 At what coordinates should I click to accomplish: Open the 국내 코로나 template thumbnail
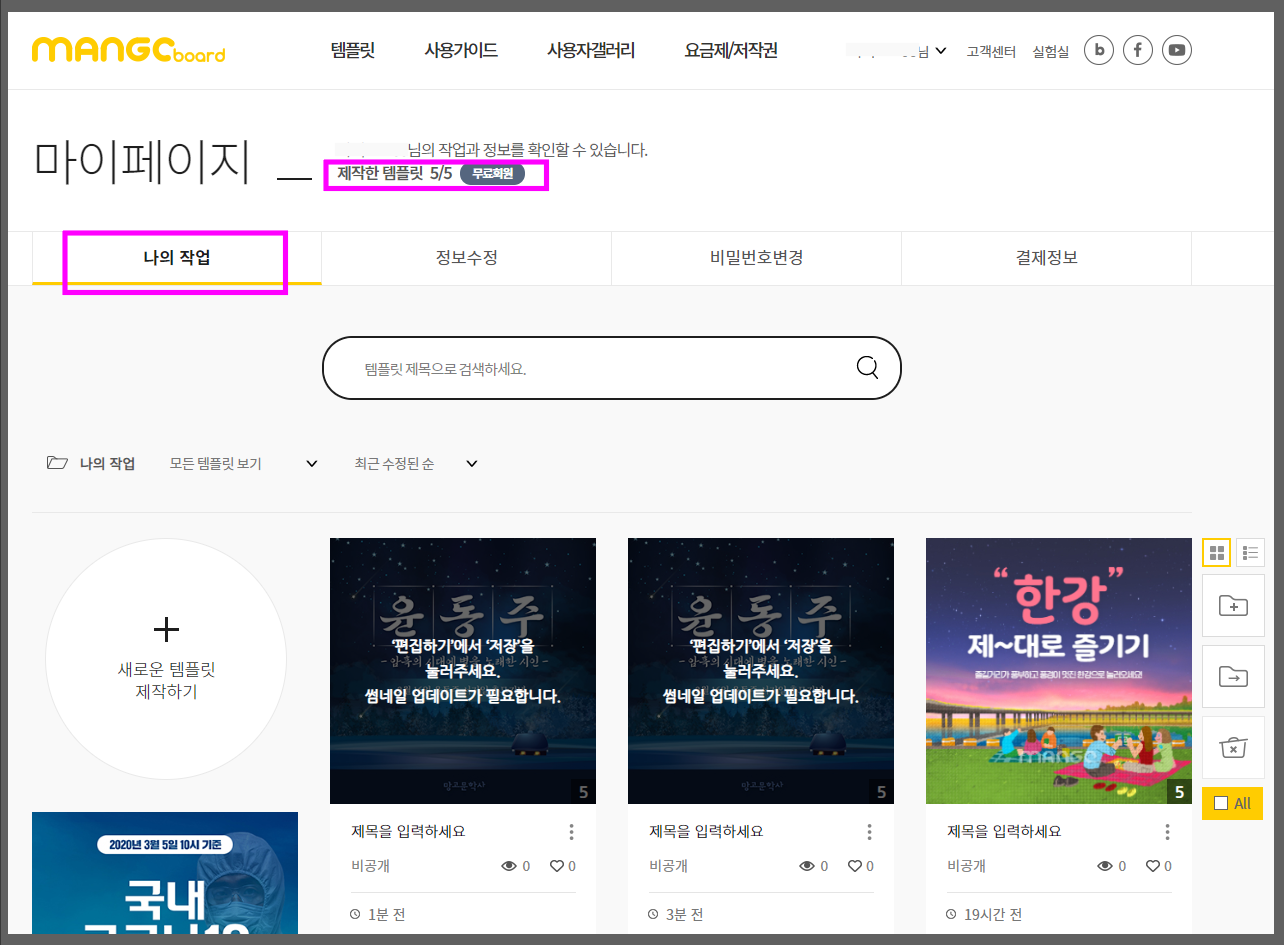(x=165, y=873)
